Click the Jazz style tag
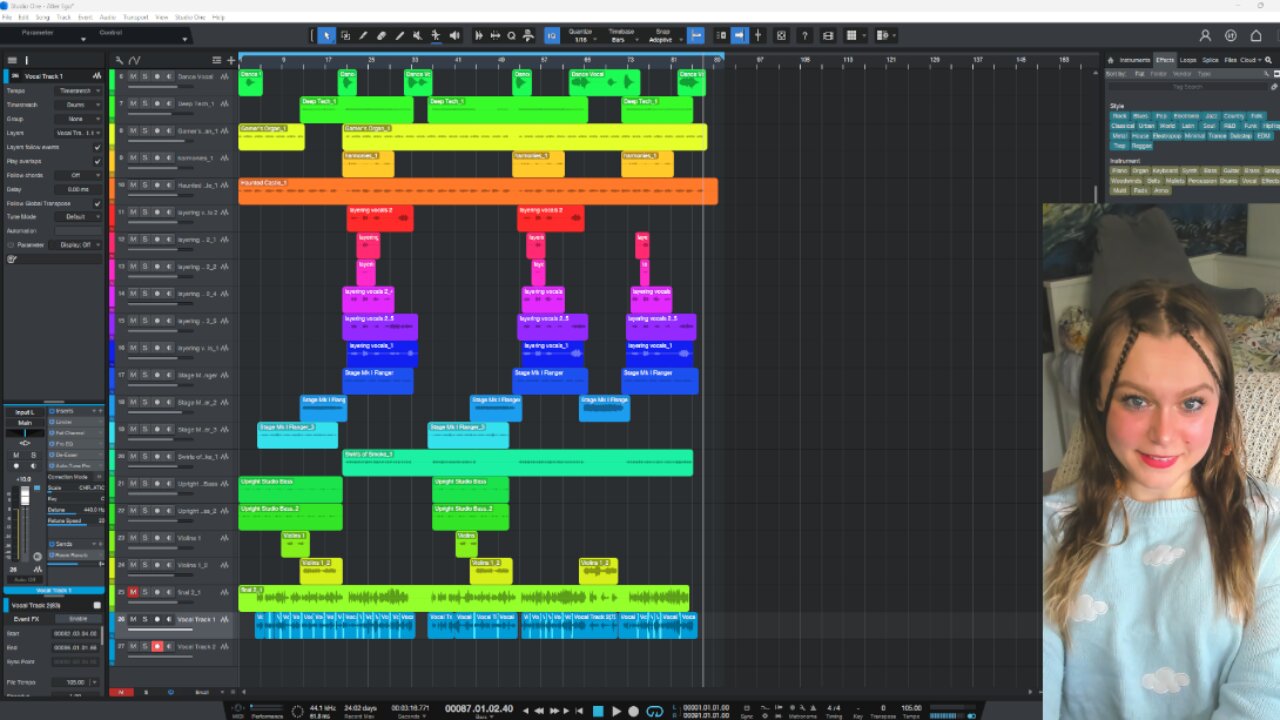 point(1210,116)
